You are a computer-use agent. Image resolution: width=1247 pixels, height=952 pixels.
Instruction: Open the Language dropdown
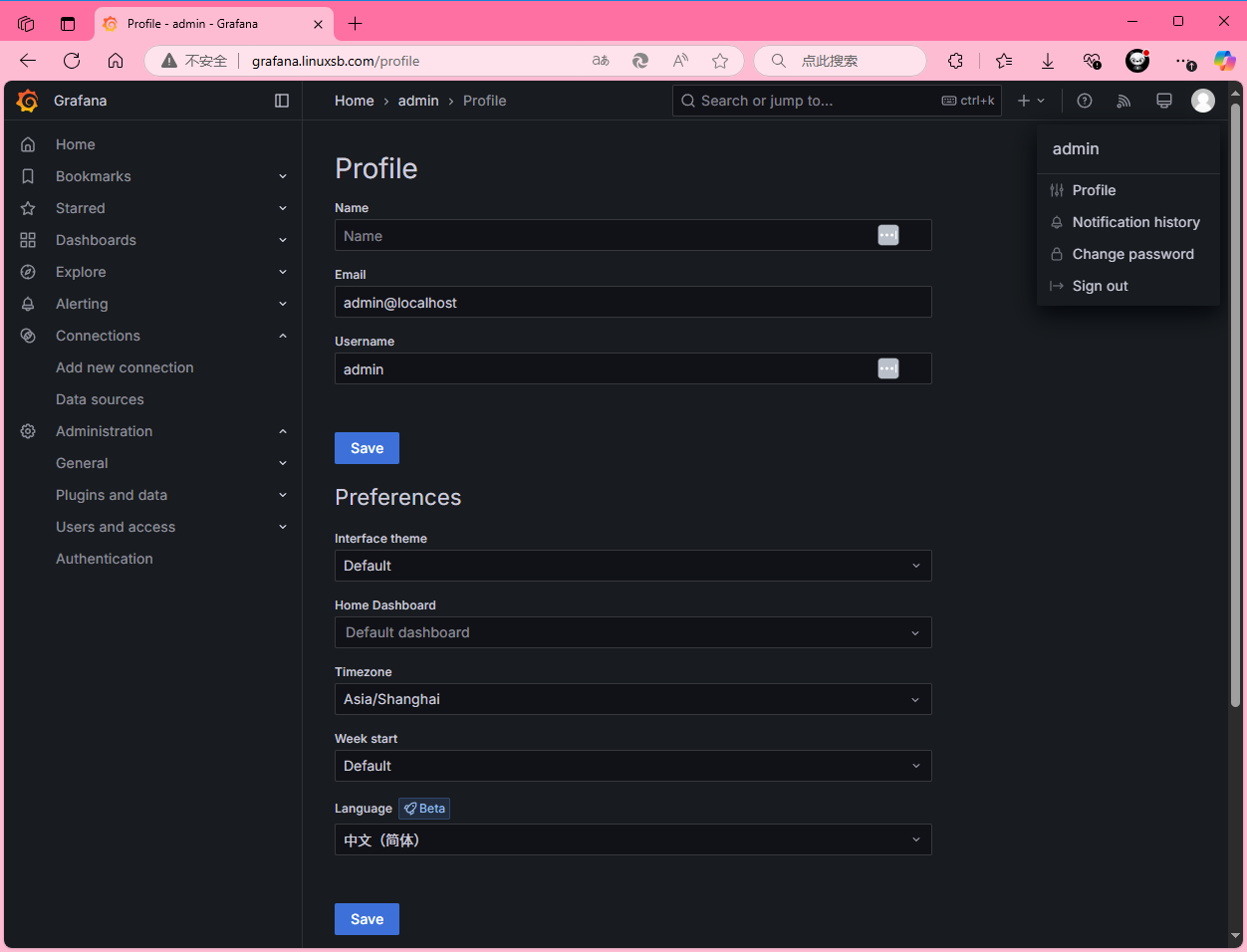point(633,839)
